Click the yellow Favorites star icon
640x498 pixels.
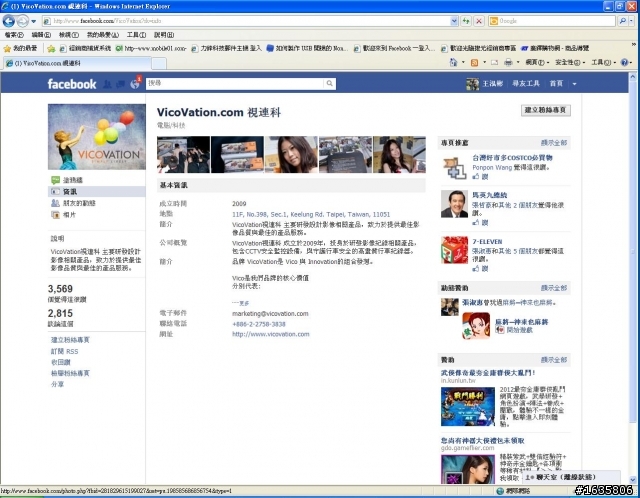[x=7, y=49]
